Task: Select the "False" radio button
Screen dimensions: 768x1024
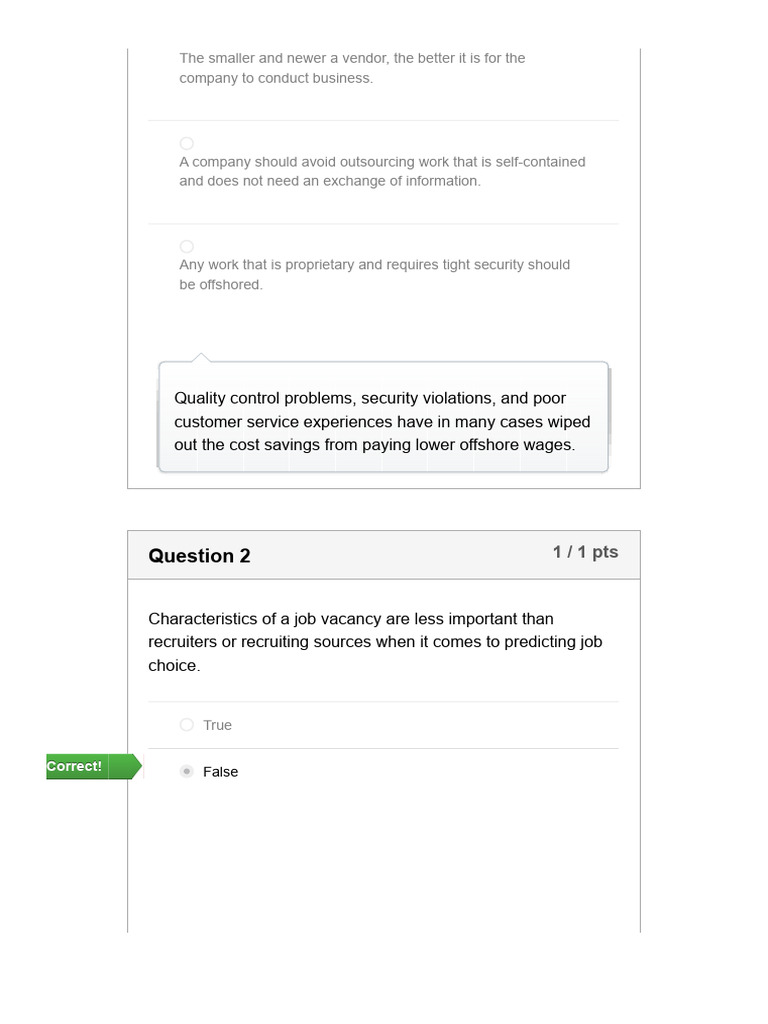Action: coord(187,772)
